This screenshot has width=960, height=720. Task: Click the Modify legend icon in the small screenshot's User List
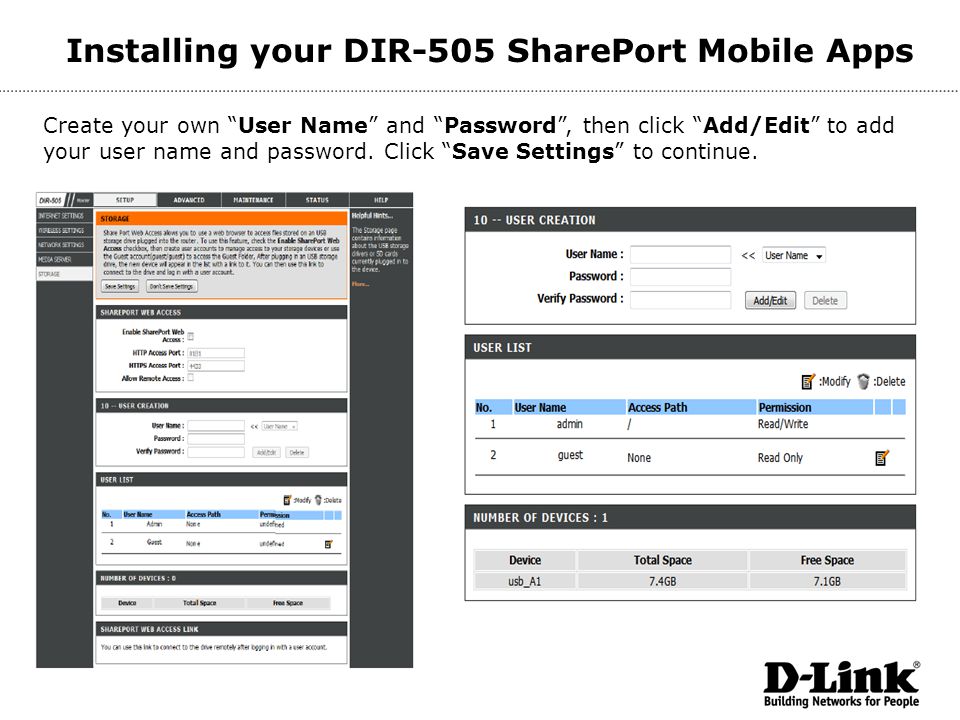[287, 500]
